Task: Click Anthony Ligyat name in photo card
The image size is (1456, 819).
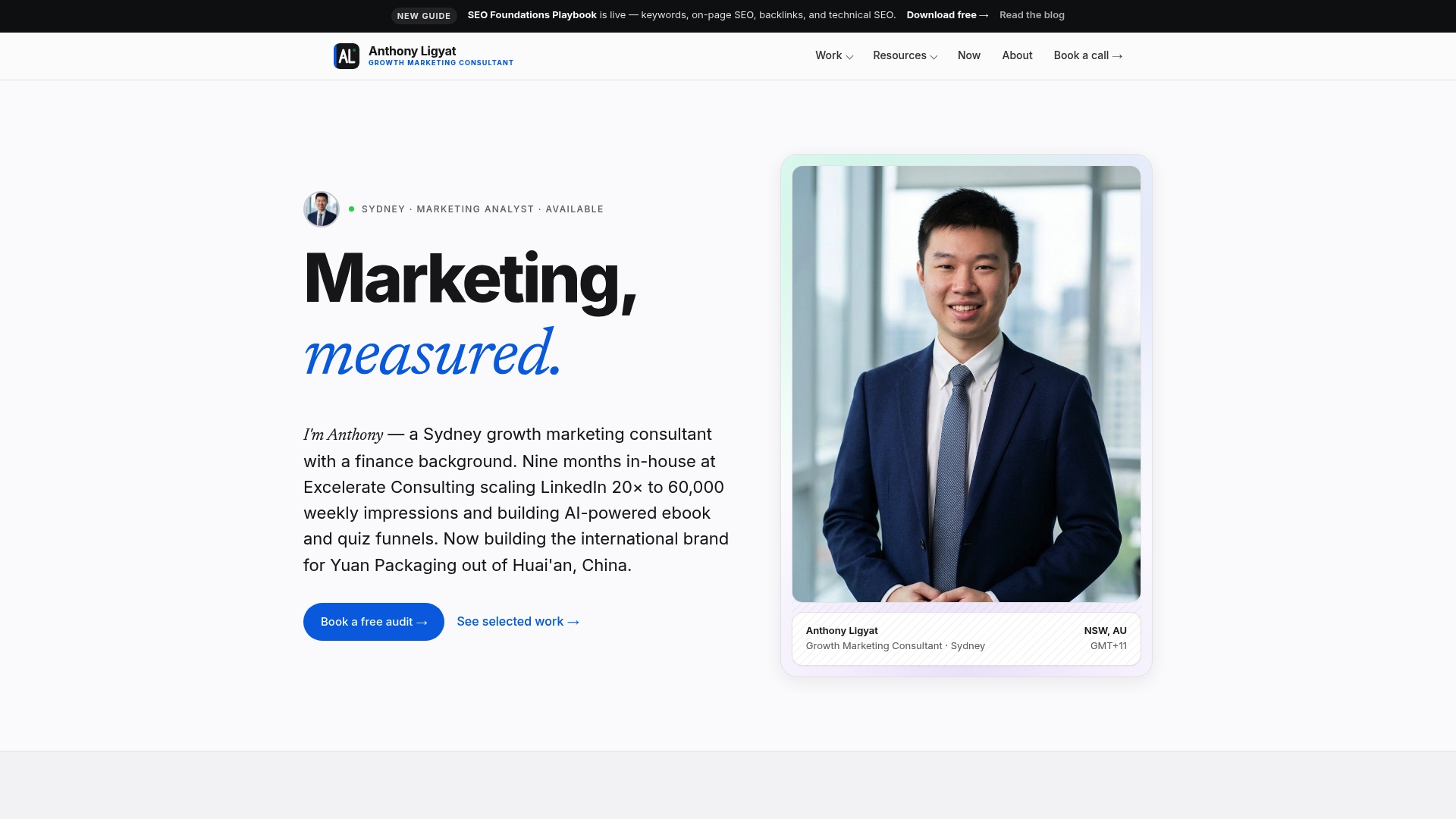Action: 842,631
